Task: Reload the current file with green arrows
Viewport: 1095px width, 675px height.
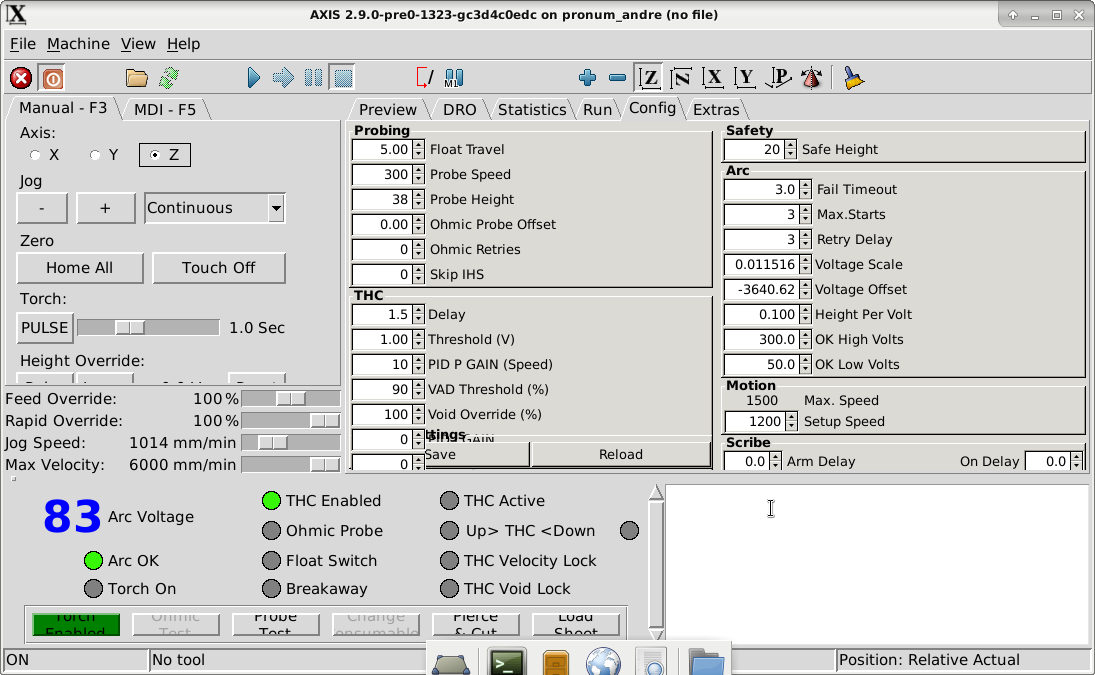Action: pyautogui.click(x=168, y=78)
